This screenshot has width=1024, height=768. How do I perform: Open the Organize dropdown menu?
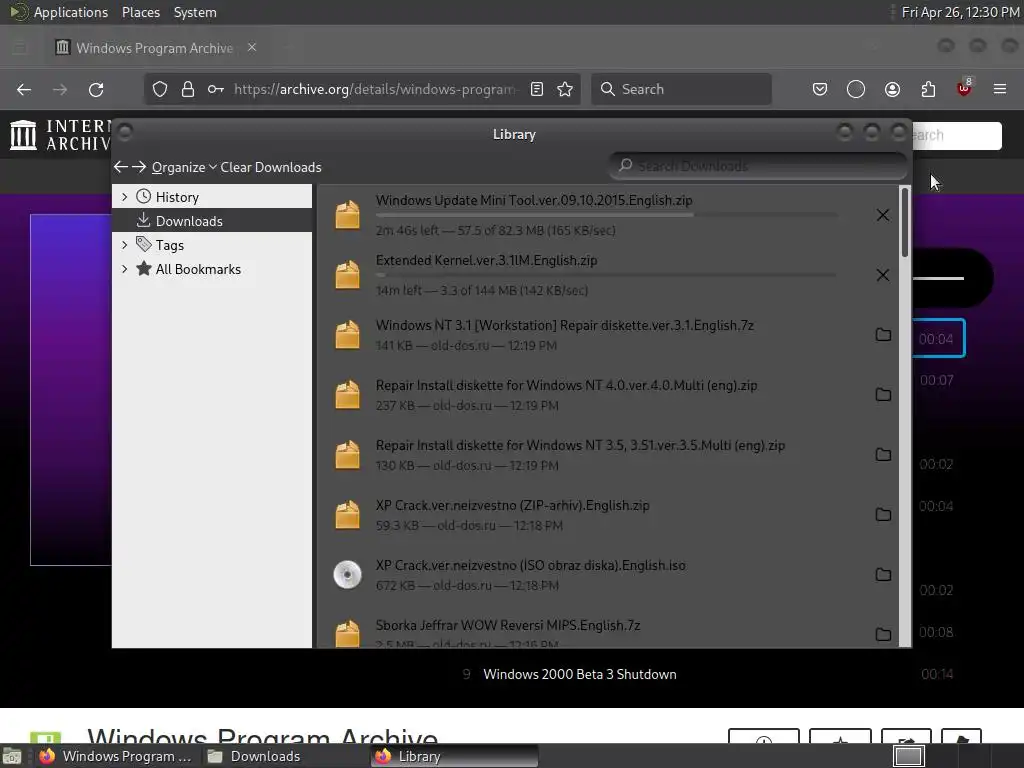[184, 167]
